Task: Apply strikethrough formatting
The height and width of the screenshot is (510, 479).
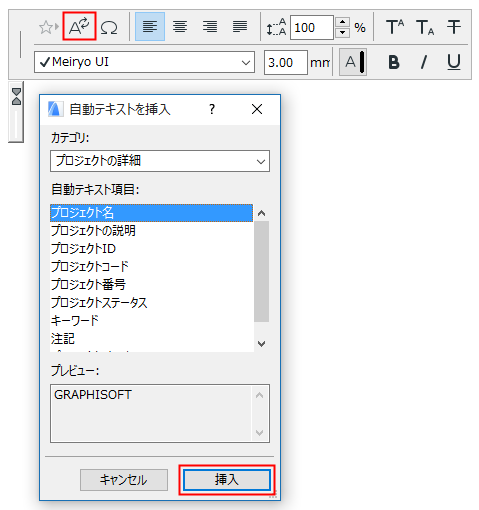Action: (x=454, y=27)
